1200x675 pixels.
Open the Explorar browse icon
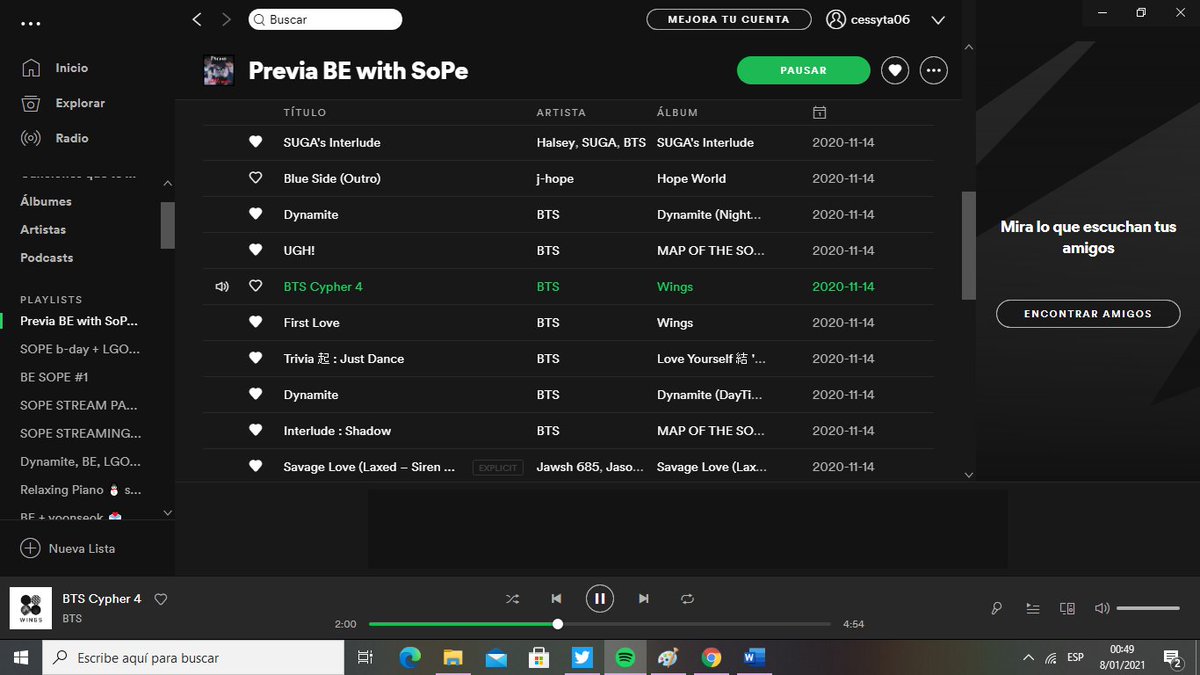(31, 103)
